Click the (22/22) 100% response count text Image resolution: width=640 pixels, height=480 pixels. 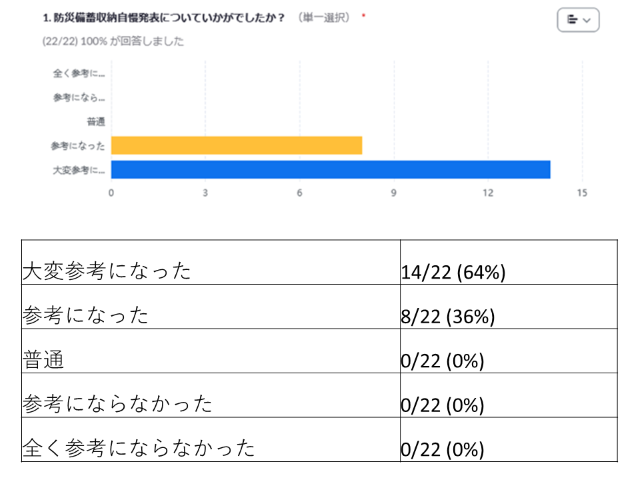[x=98, y=39]
